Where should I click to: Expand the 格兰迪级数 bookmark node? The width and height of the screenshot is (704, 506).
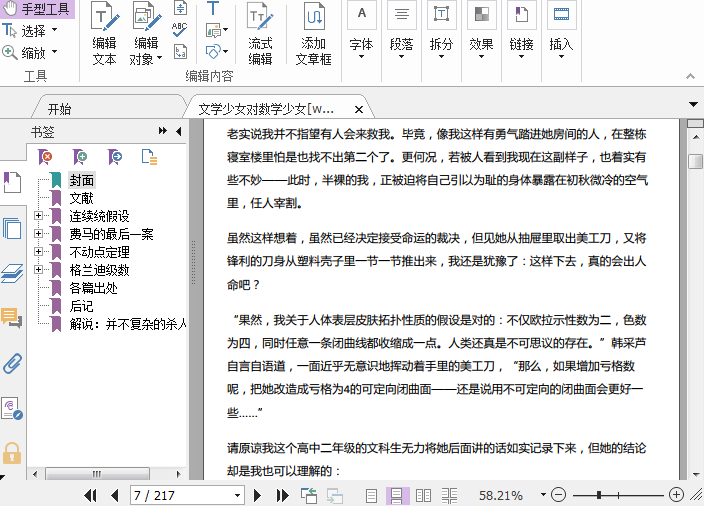[38, 270]
